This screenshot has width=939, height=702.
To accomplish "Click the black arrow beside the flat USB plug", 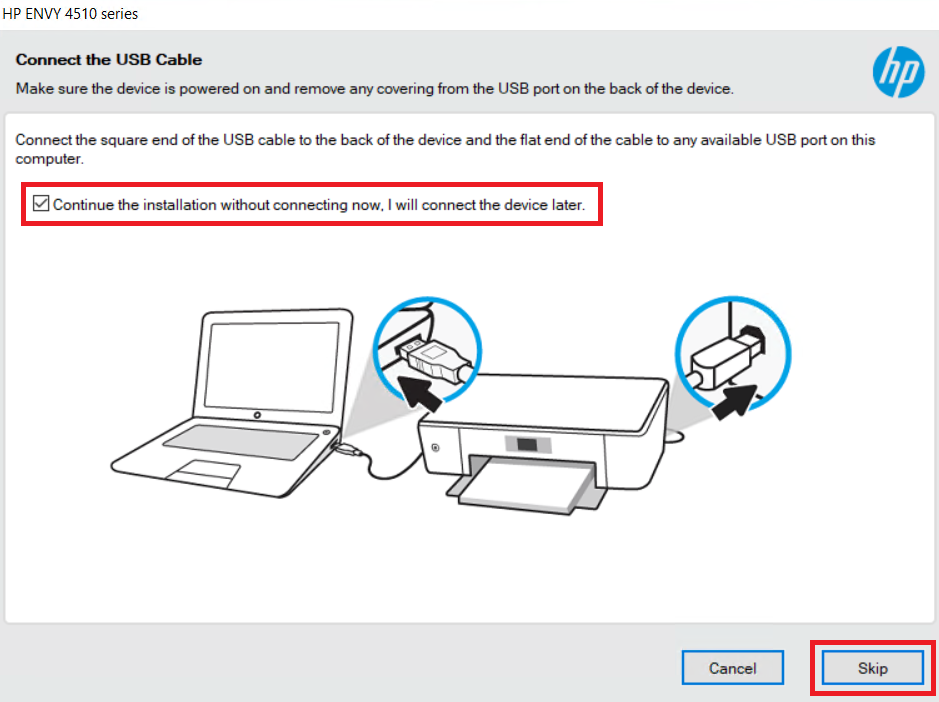I will pyautogui.click(x=420, y=392).
